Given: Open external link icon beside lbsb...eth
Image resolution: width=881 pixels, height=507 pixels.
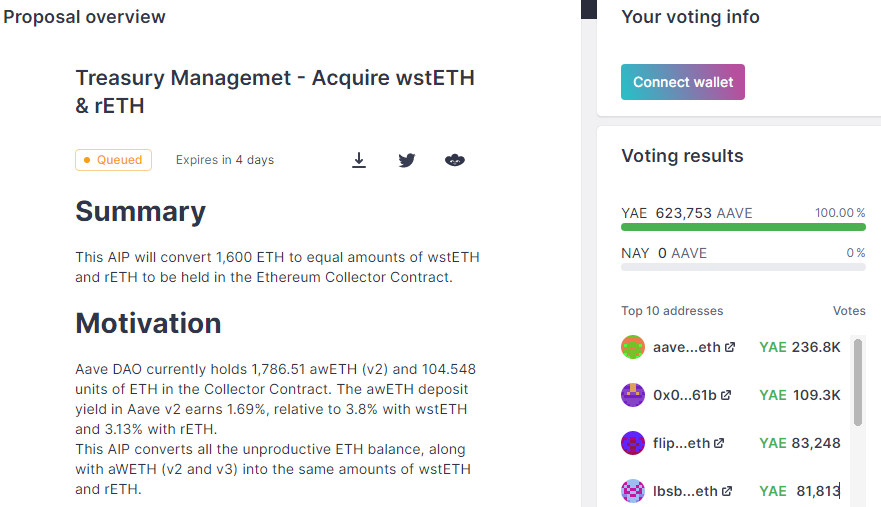Looking at the screenshot, I should pyautogui.click(x=727, y=491).
